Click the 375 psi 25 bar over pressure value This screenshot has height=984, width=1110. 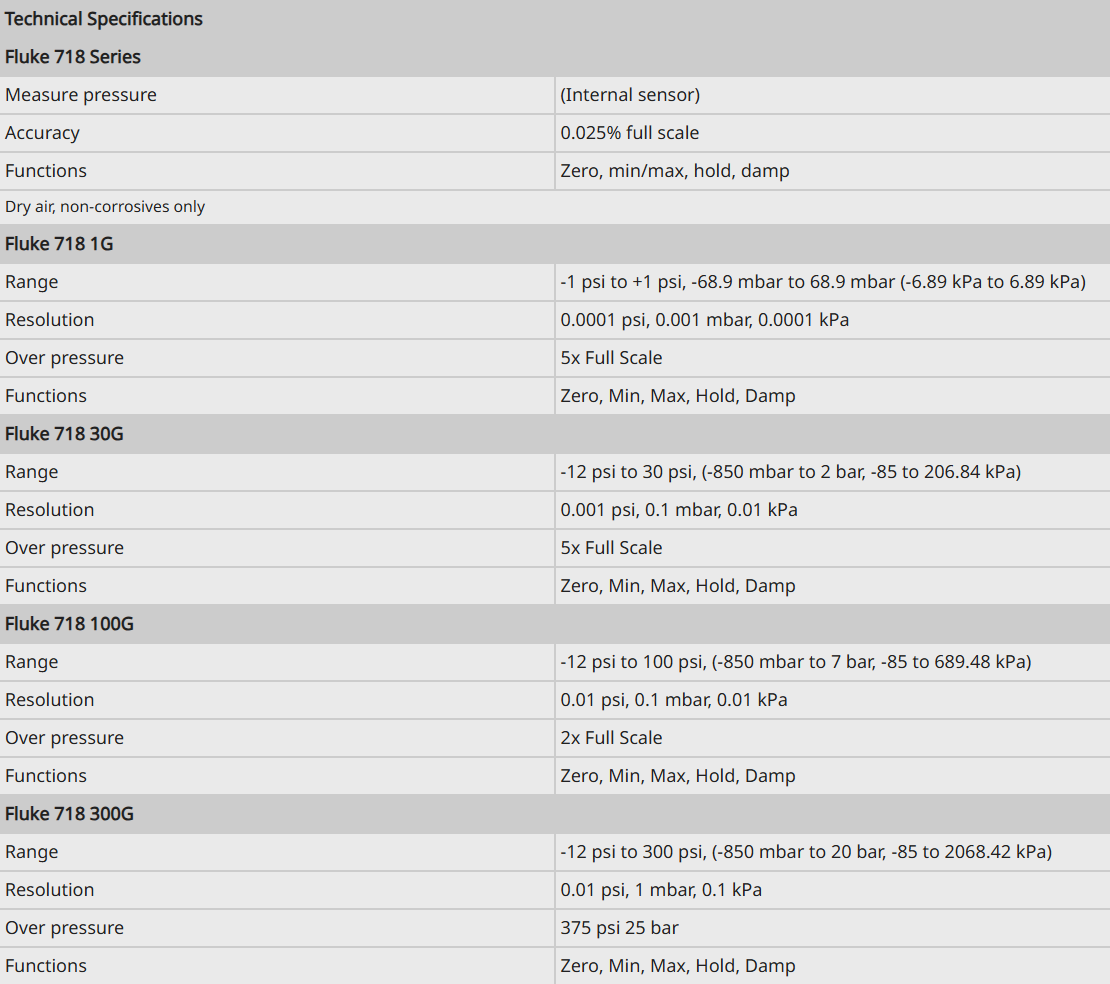619,928
